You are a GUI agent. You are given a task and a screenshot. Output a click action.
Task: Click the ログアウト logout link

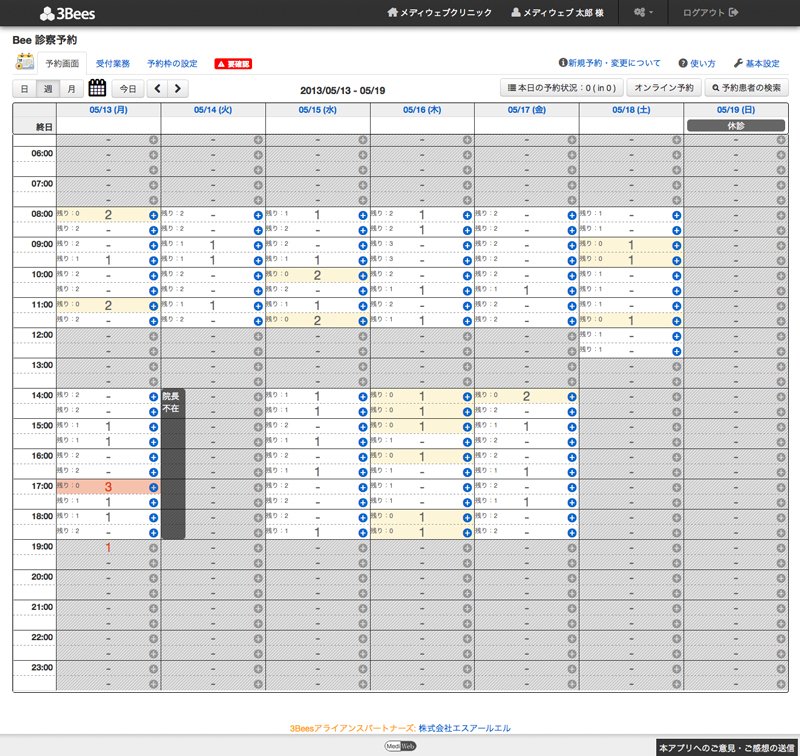[x=710, y=12]
